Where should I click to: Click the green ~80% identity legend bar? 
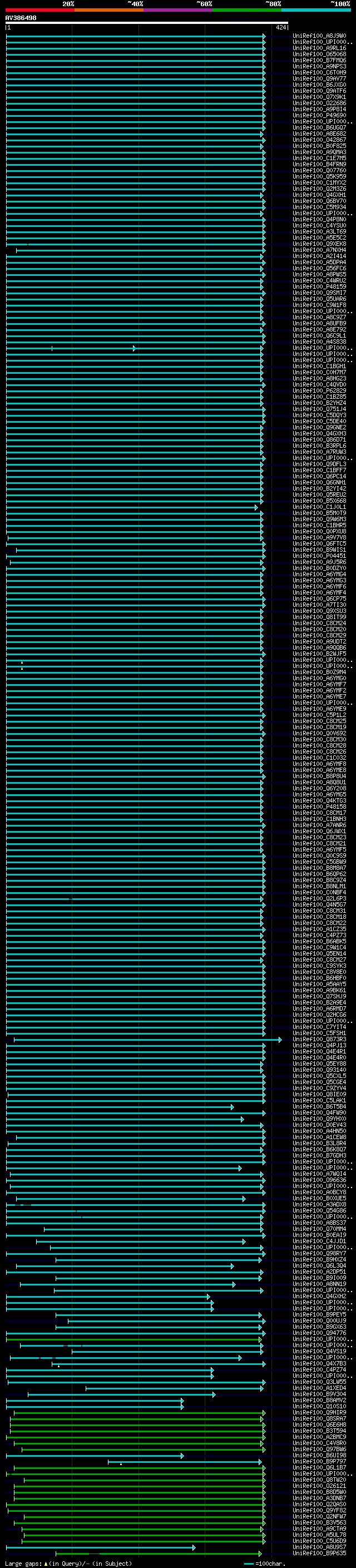[247, 10]
